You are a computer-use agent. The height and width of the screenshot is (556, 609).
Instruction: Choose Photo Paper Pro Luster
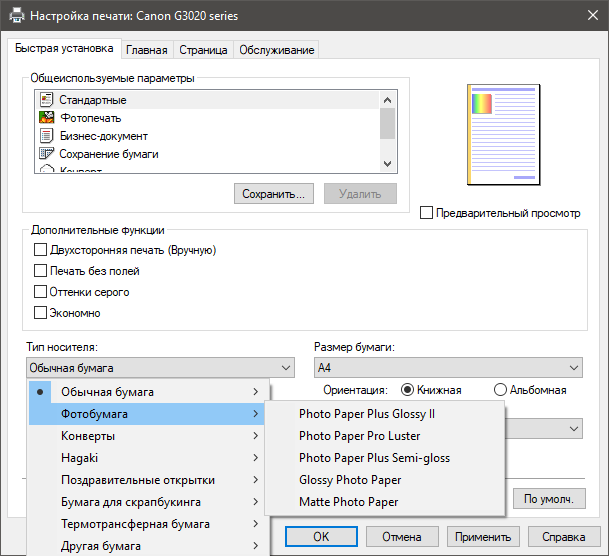pyautogui.click(x=385, y=436)
